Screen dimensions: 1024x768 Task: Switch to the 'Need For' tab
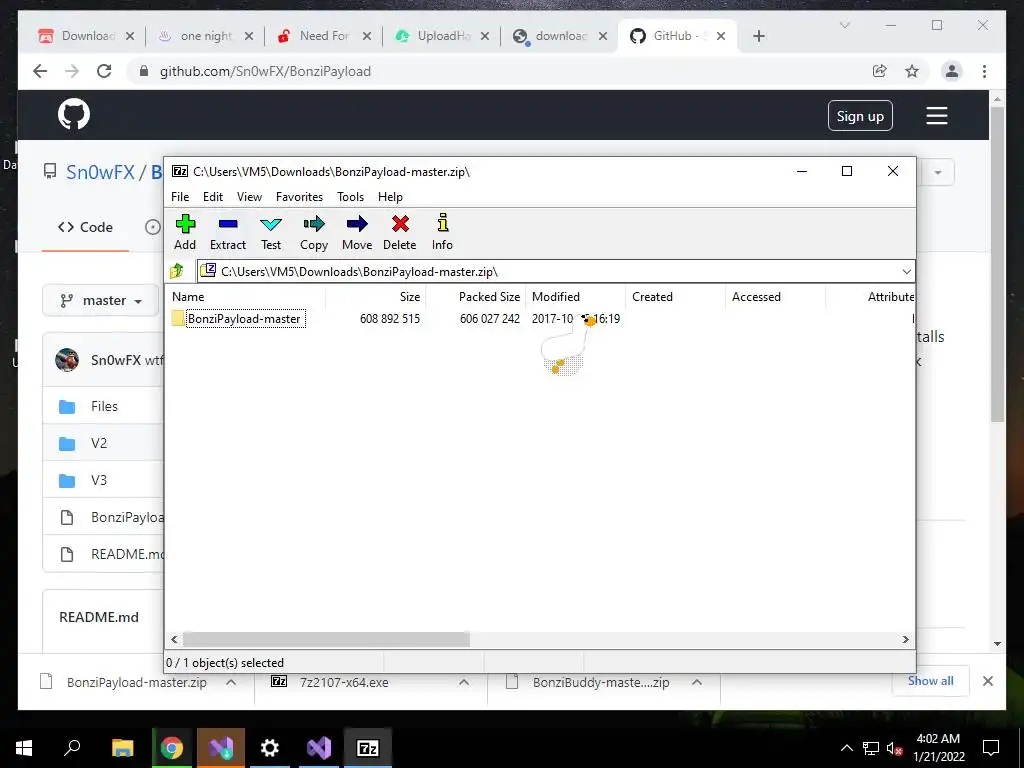pos(323,36)
